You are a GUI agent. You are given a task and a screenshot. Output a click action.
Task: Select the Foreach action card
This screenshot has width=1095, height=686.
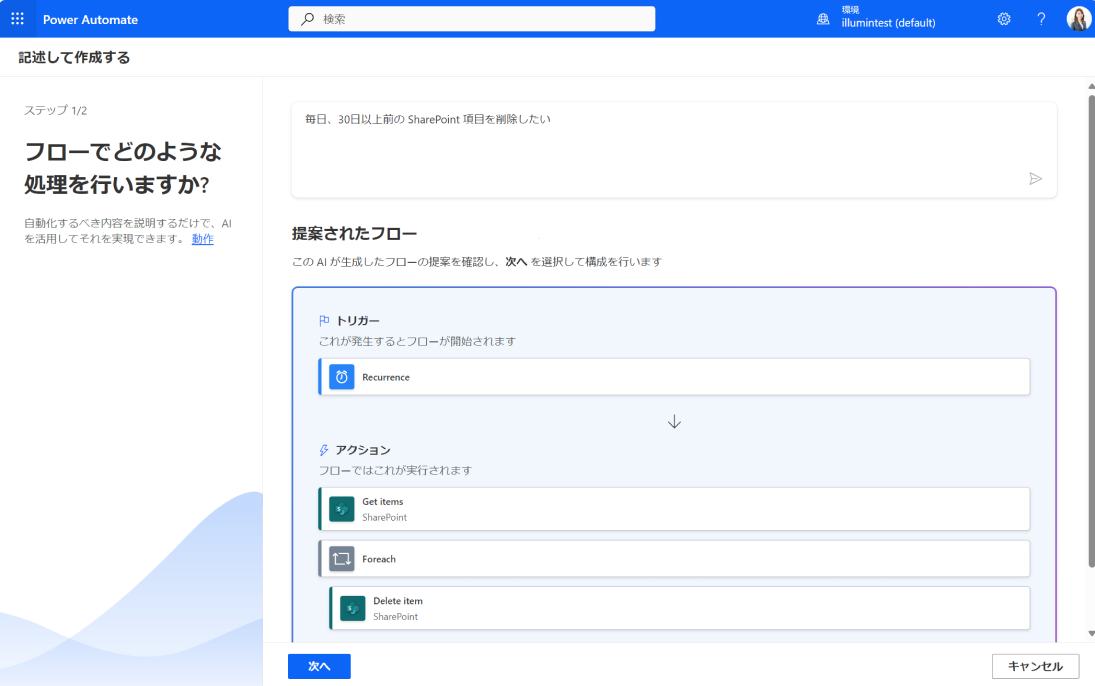pos(674,559)
